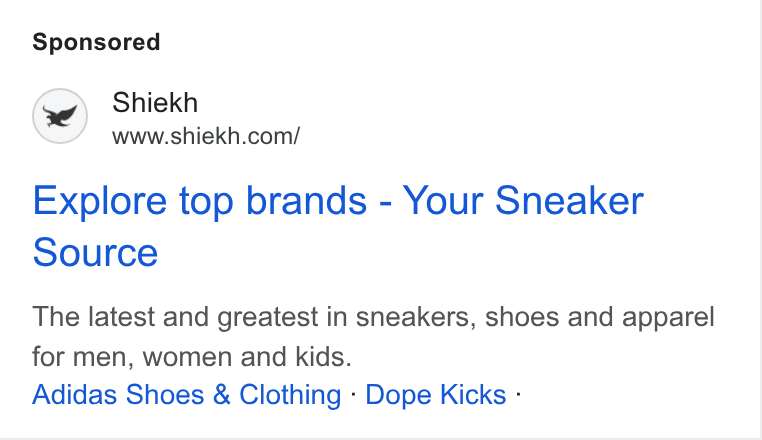Click the vertical divider on the right edge
Viewport: 762px width, 440px height.
[x=761, y=219]
